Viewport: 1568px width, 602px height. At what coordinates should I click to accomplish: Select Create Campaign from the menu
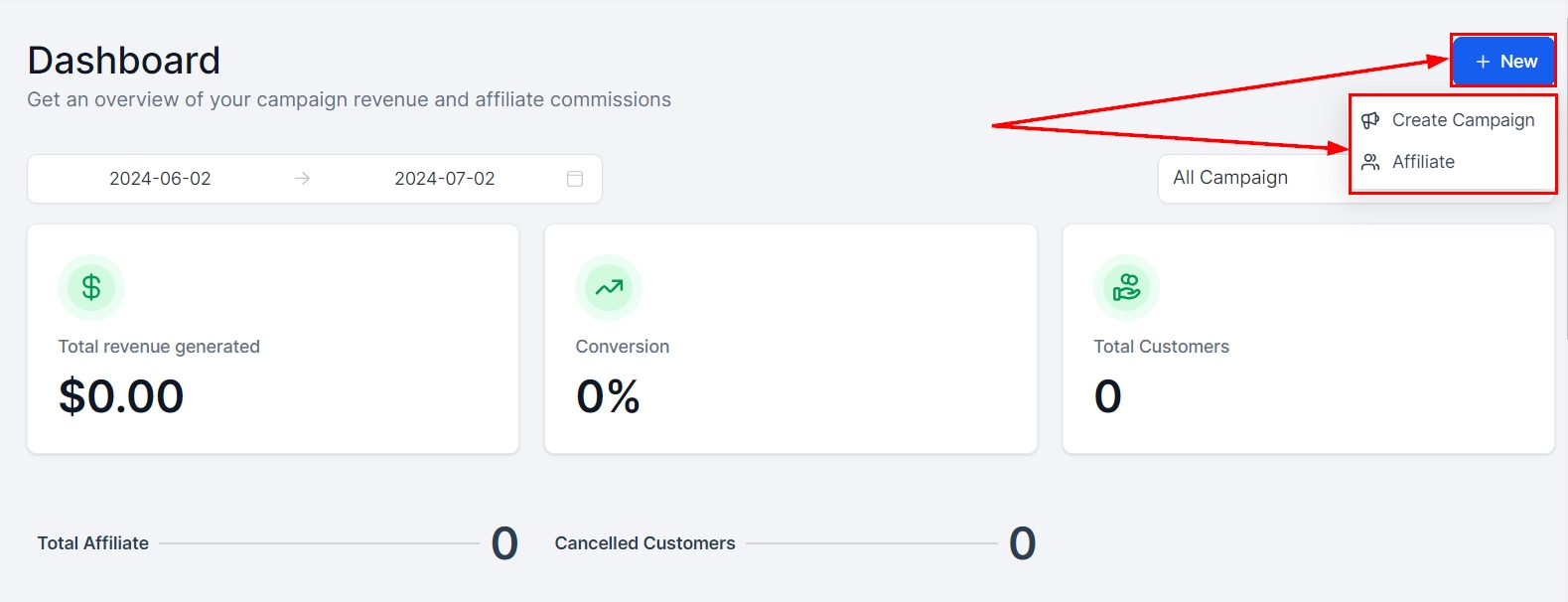tap(1463, 120)
